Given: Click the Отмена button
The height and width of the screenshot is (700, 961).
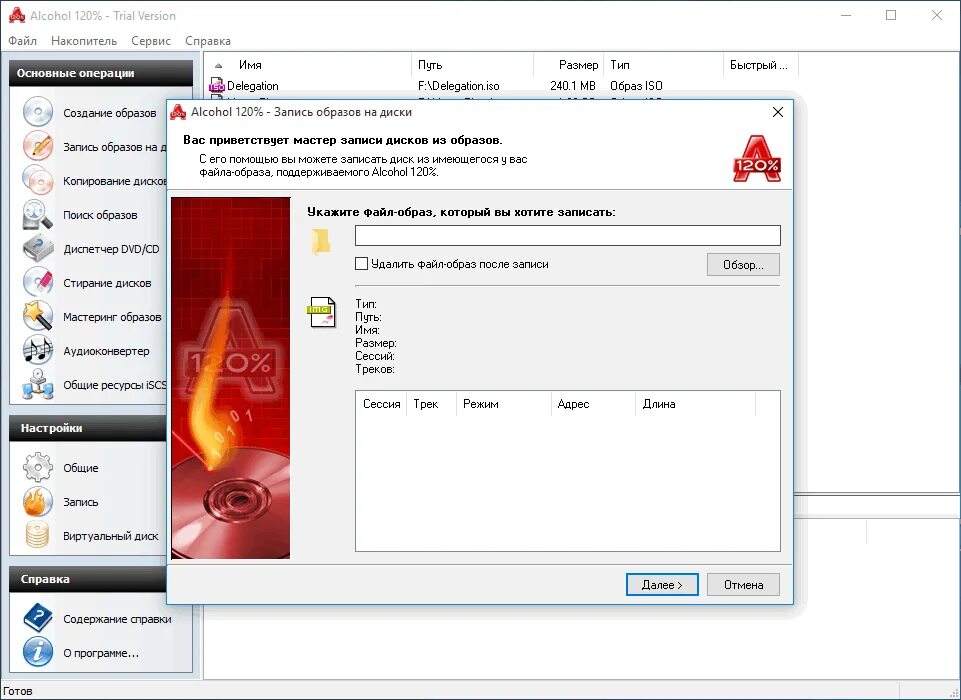Looking at the screenshot, I should (743, 585).
